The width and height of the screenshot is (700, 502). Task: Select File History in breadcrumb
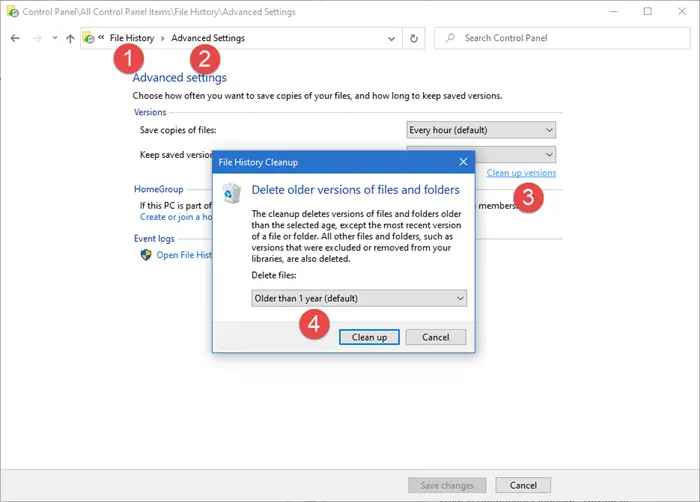pyautogui.click(x=132, y=38)
